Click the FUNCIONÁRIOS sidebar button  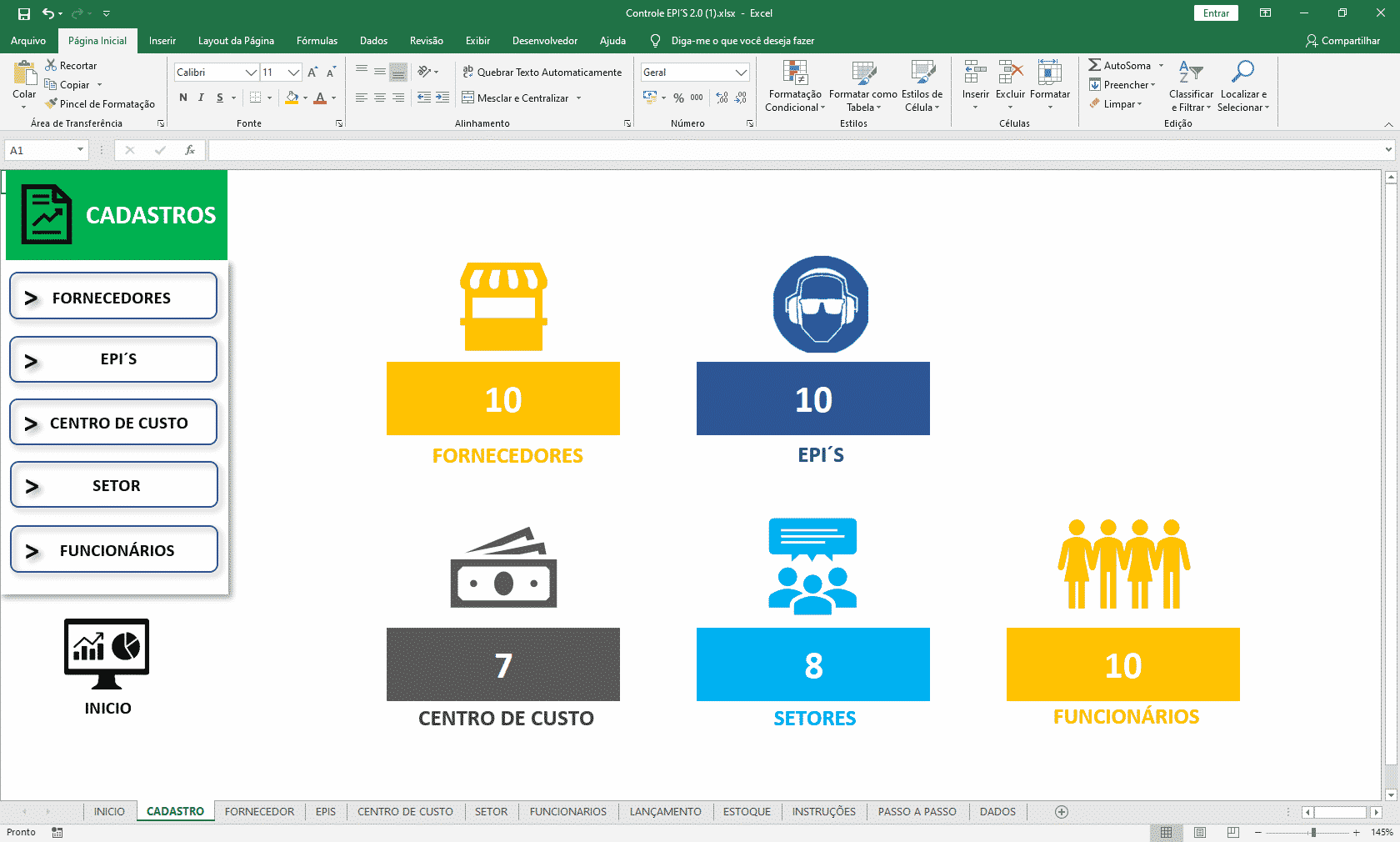113,549
